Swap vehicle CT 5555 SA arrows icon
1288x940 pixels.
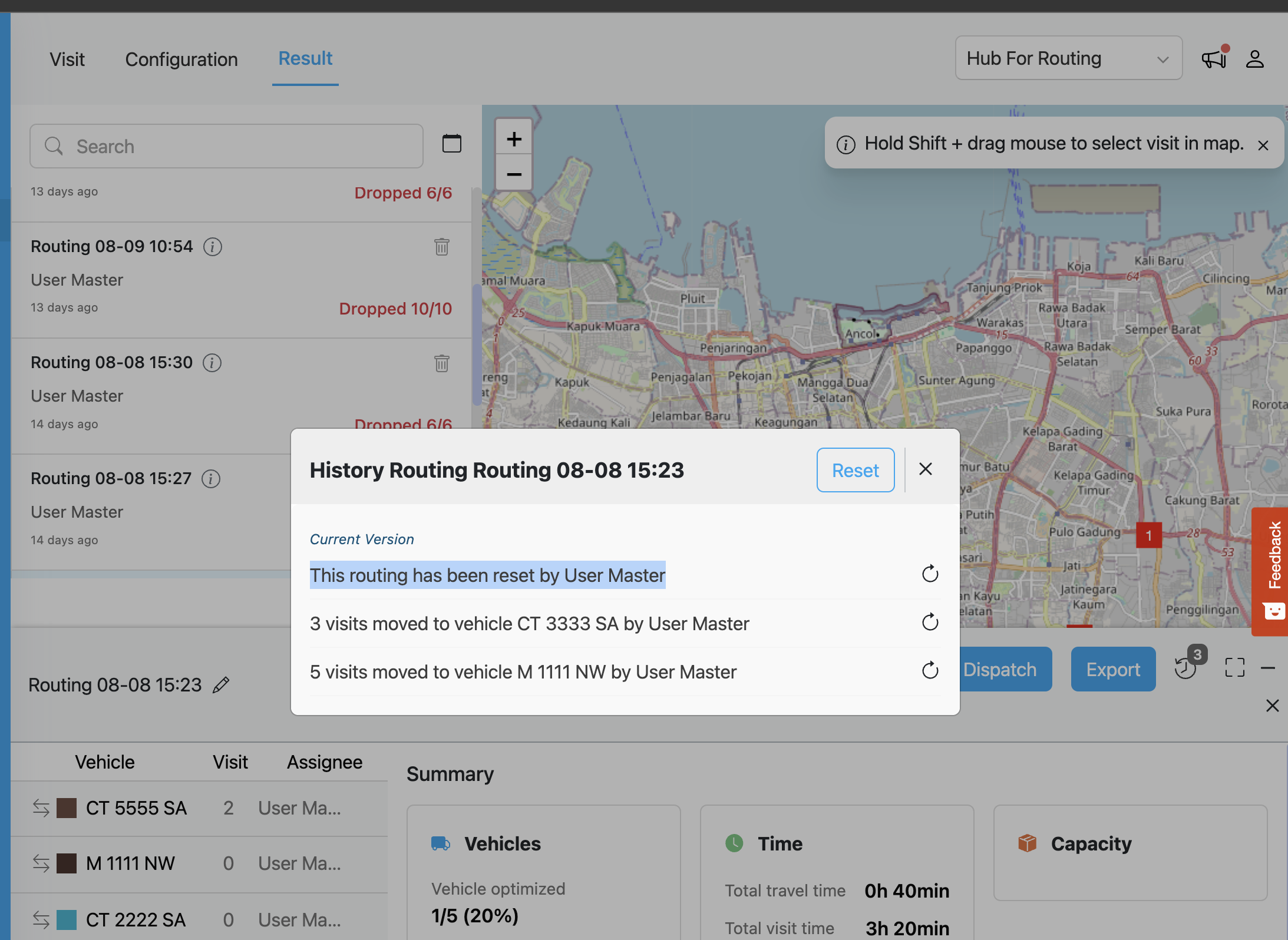(x=41, y=808)
